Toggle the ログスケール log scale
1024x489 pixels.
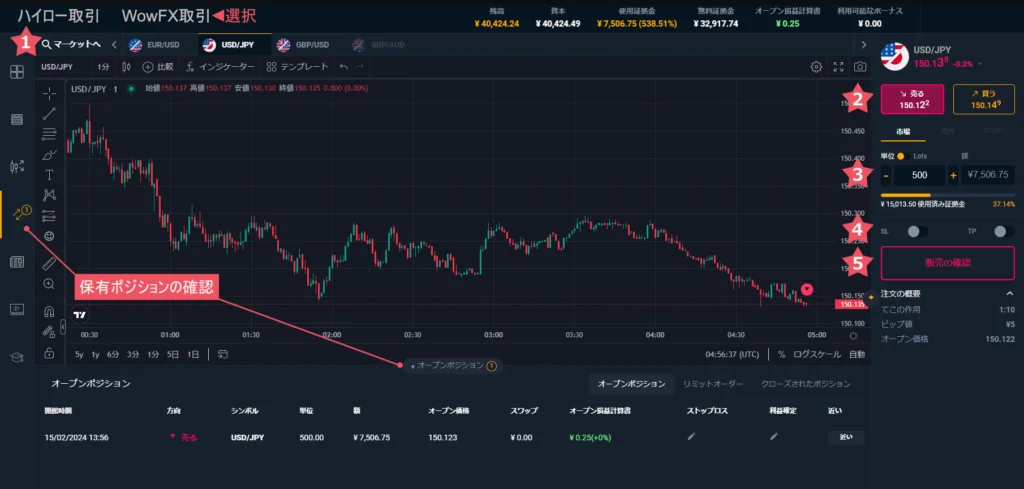(x=817, y=355)
